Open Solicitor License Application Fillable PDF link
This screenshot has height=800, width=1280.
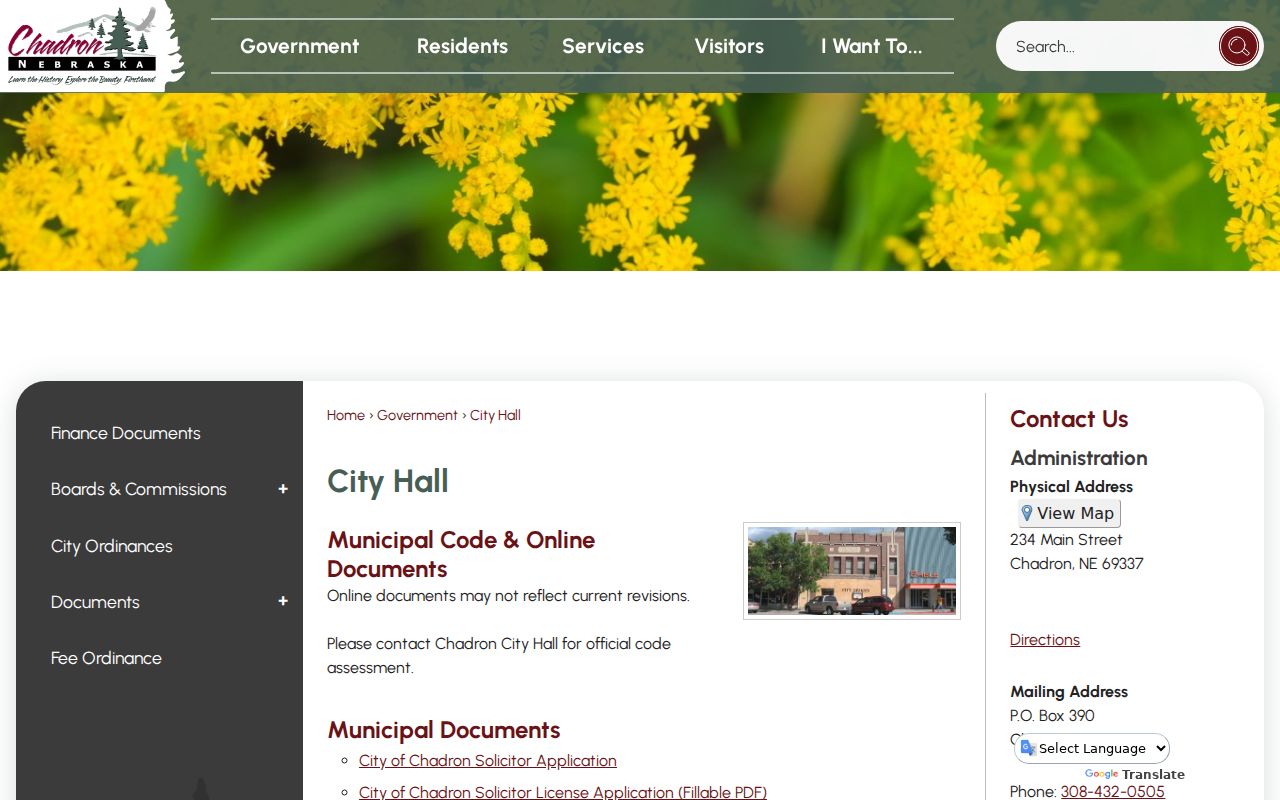coord(563,792)
